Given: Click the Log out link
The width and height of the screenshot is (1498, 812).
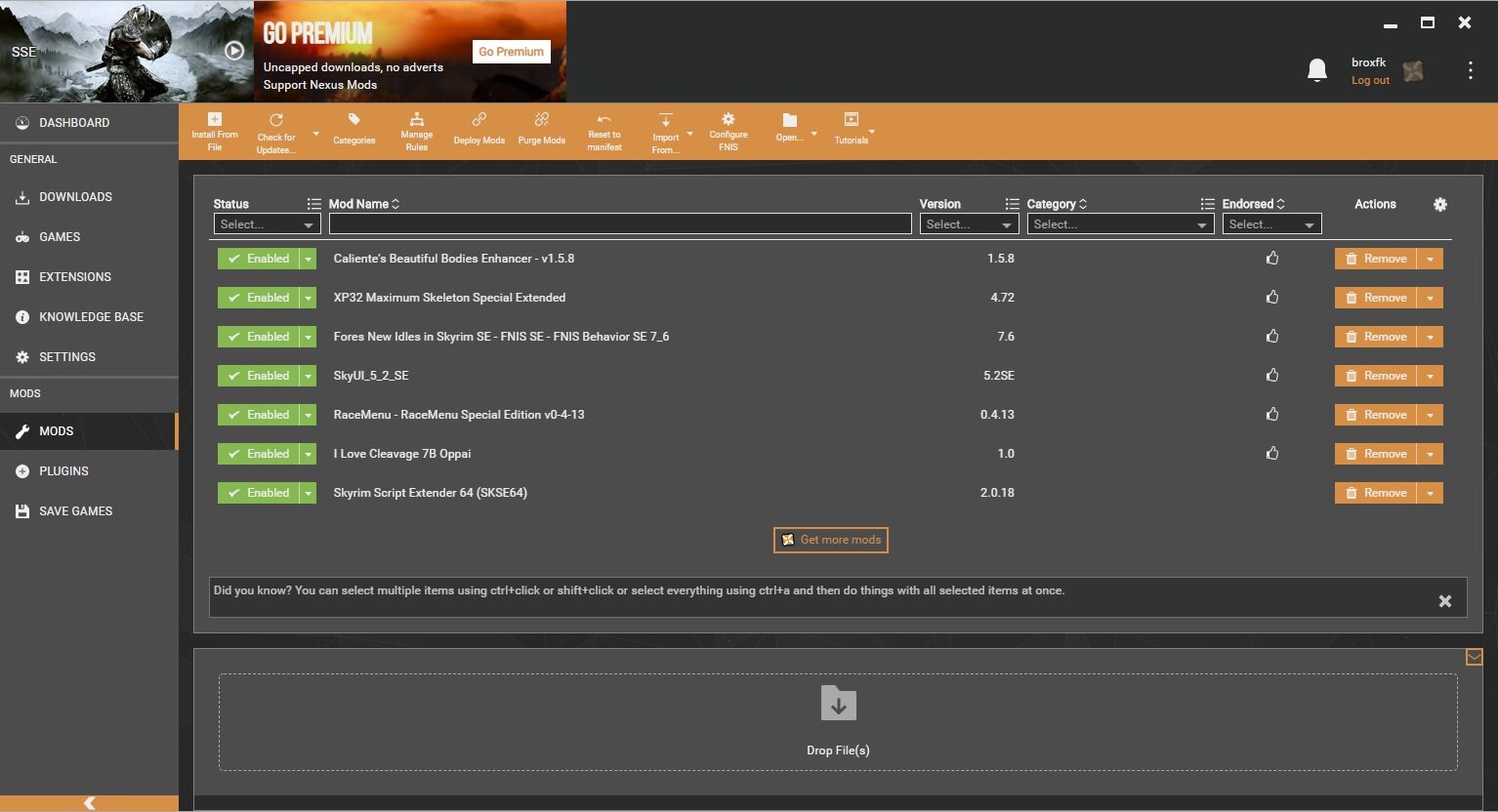Looking at the screenshot, I should (1370, 81).
